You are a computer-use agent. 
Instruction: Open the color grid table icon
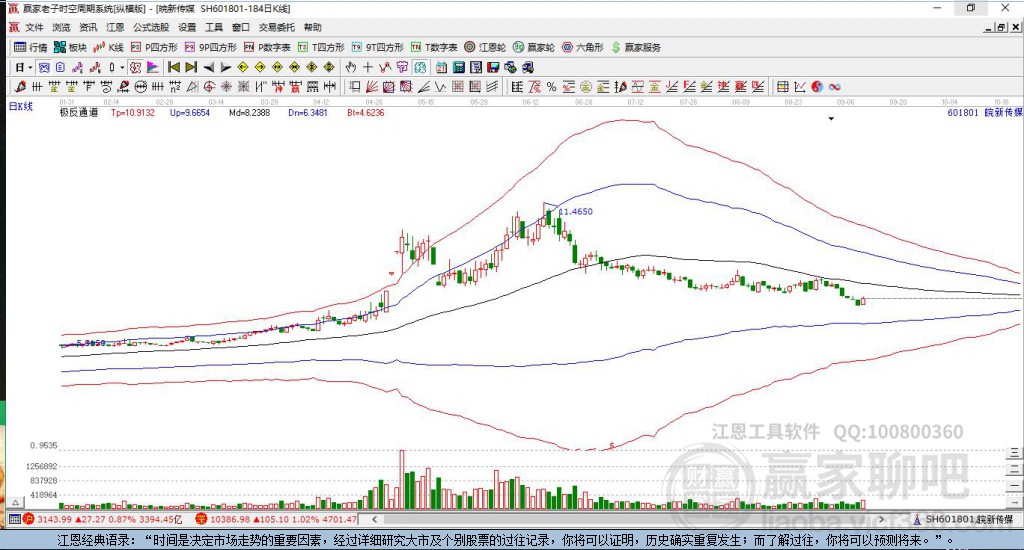[782, 86]
